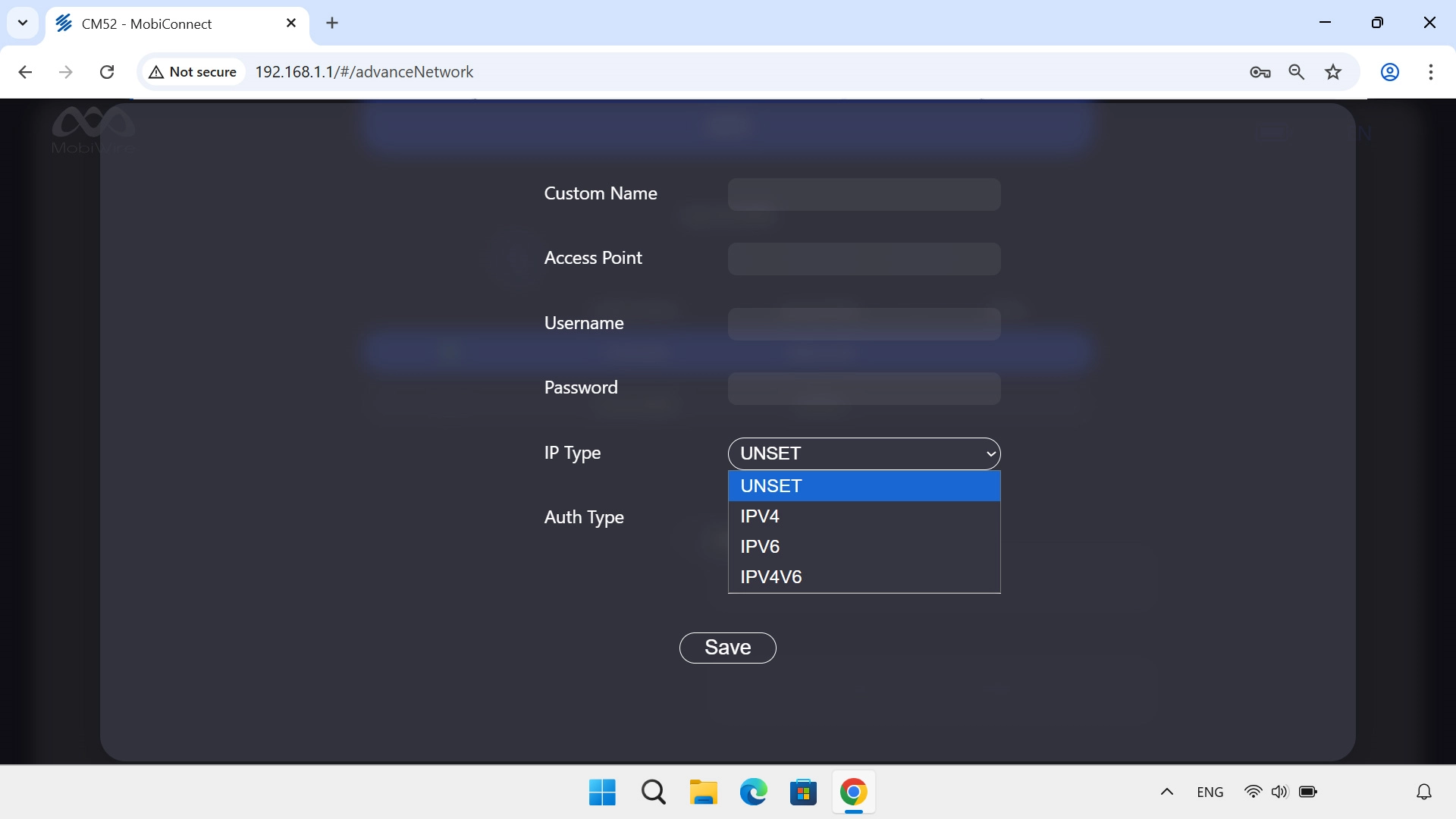The width and height of the screenshot is (1456, 819).
Task: Expand the hidden icons chevron in the tray
Action: (x=1166, y=792)
